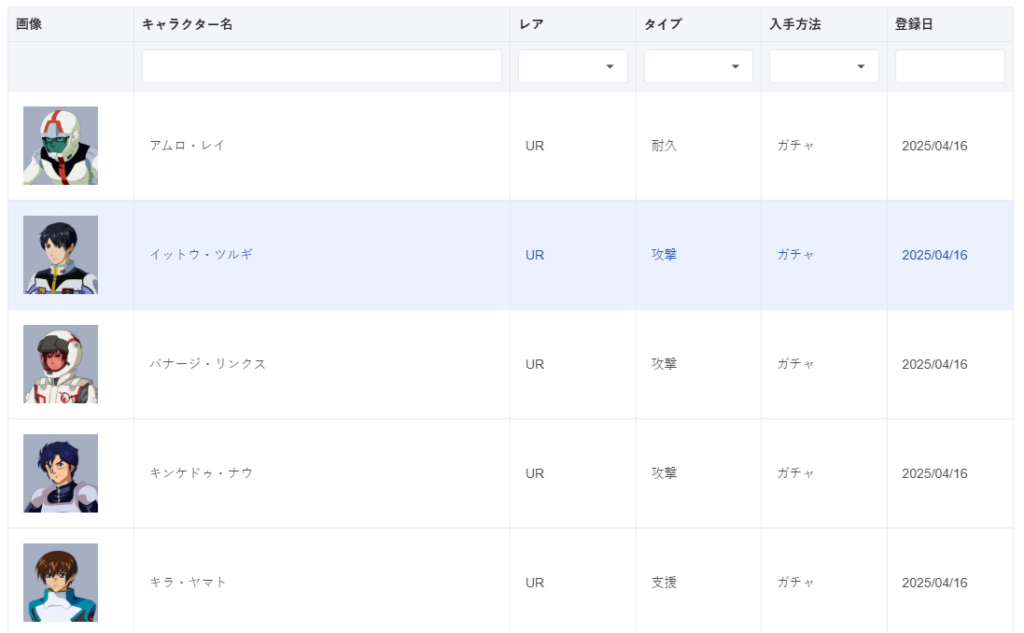Click 攻撃 type in キンケドゥ・ナウ row
This screenshot has height=633, width=1024.
click(664, 472)
